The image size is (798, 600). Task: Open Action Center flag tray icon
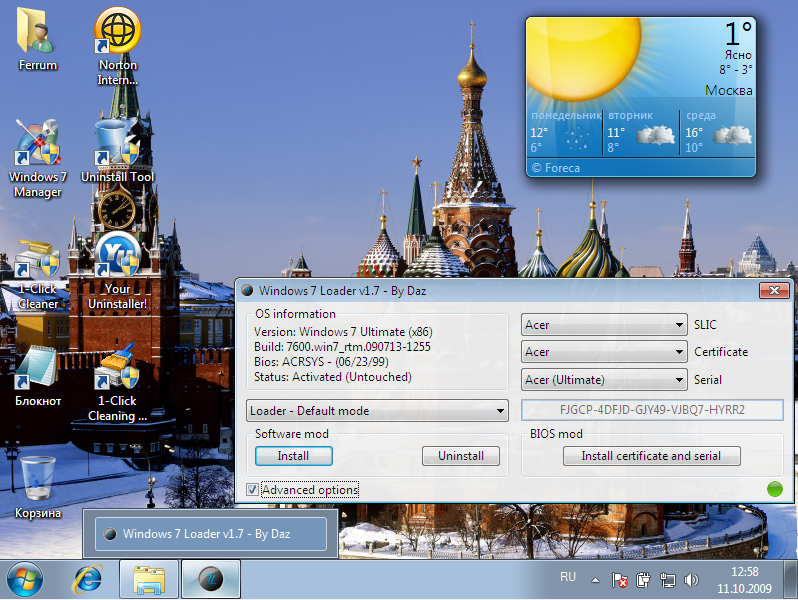[619, 580]
